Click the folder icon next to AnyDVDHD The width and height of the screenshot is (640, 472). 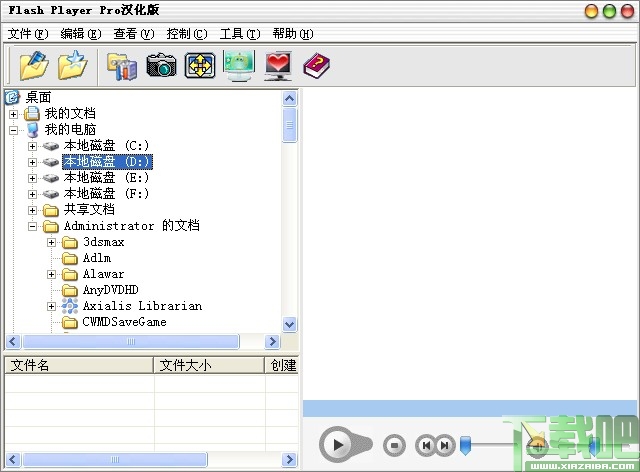coord(70,290)
